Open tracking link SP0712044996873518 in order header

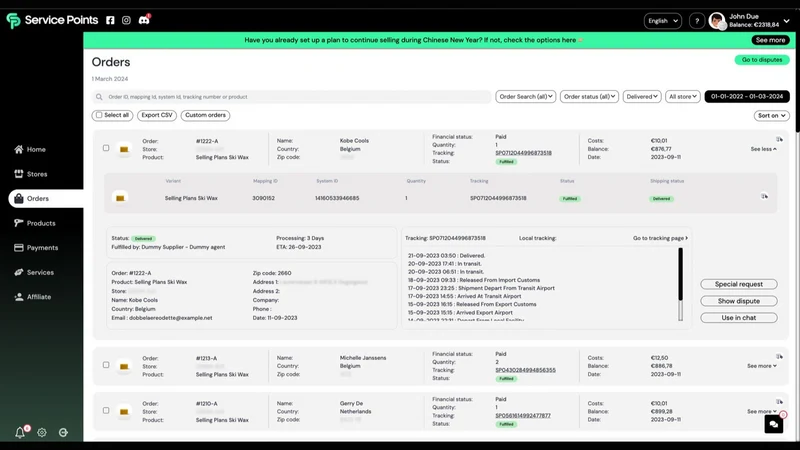(x=523, y=153)
